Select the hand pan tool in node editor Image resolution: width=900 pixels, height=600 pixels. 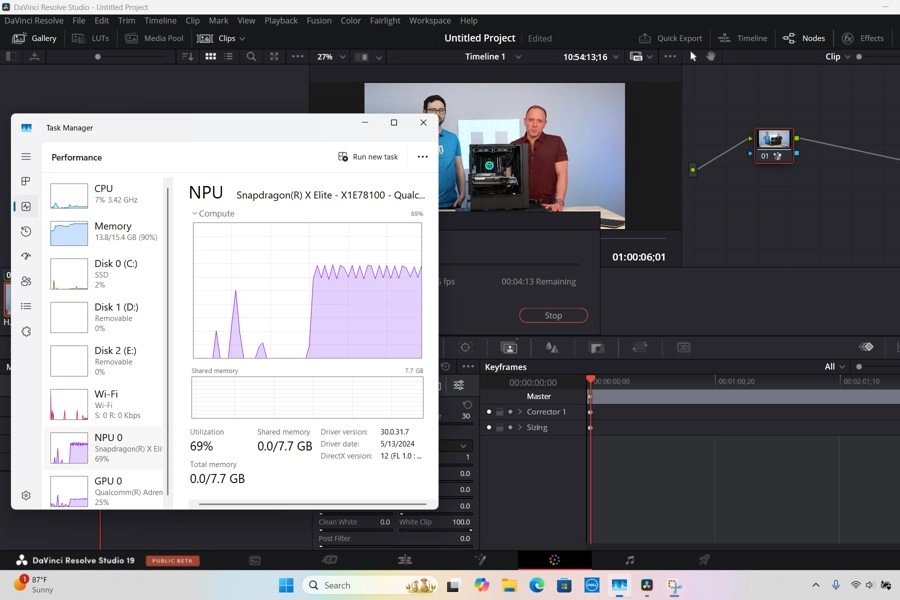[711, 56]
